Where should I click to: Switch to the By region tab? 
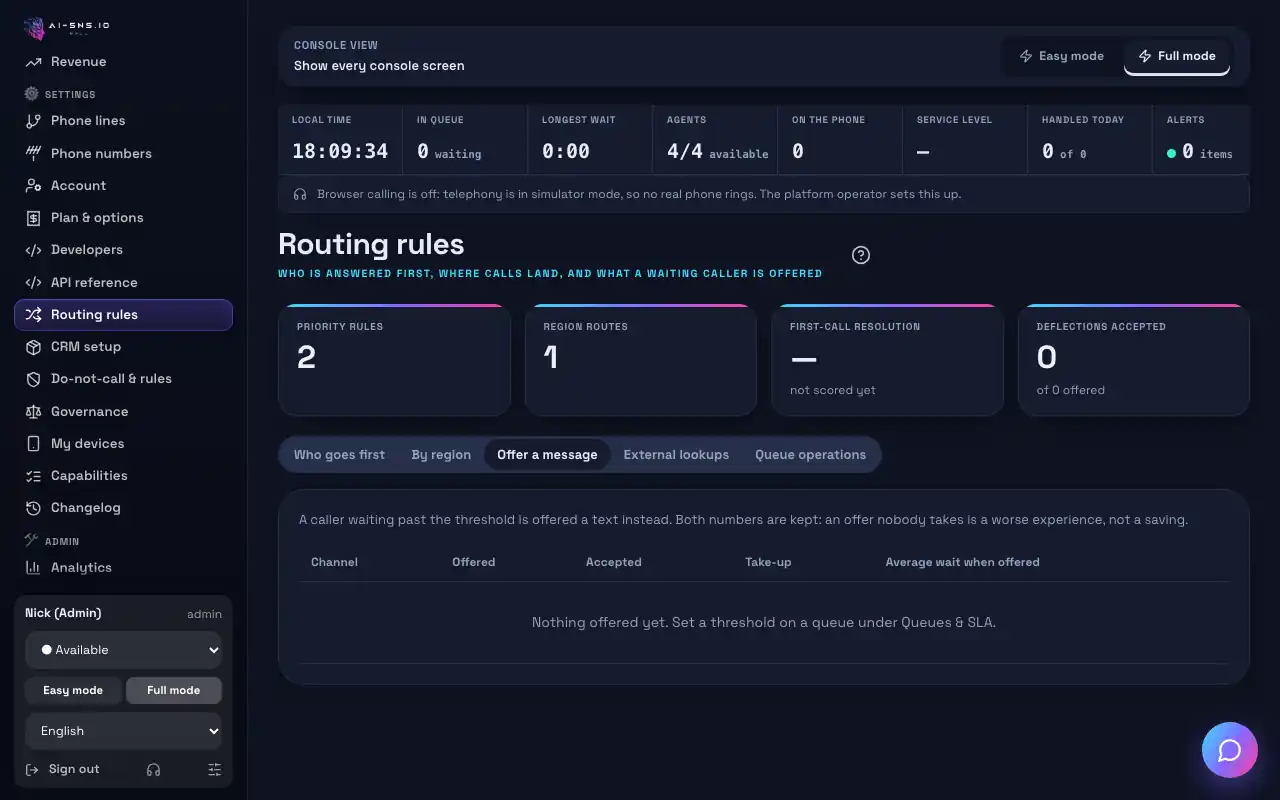pyautogui.click(x=441, y=455)
